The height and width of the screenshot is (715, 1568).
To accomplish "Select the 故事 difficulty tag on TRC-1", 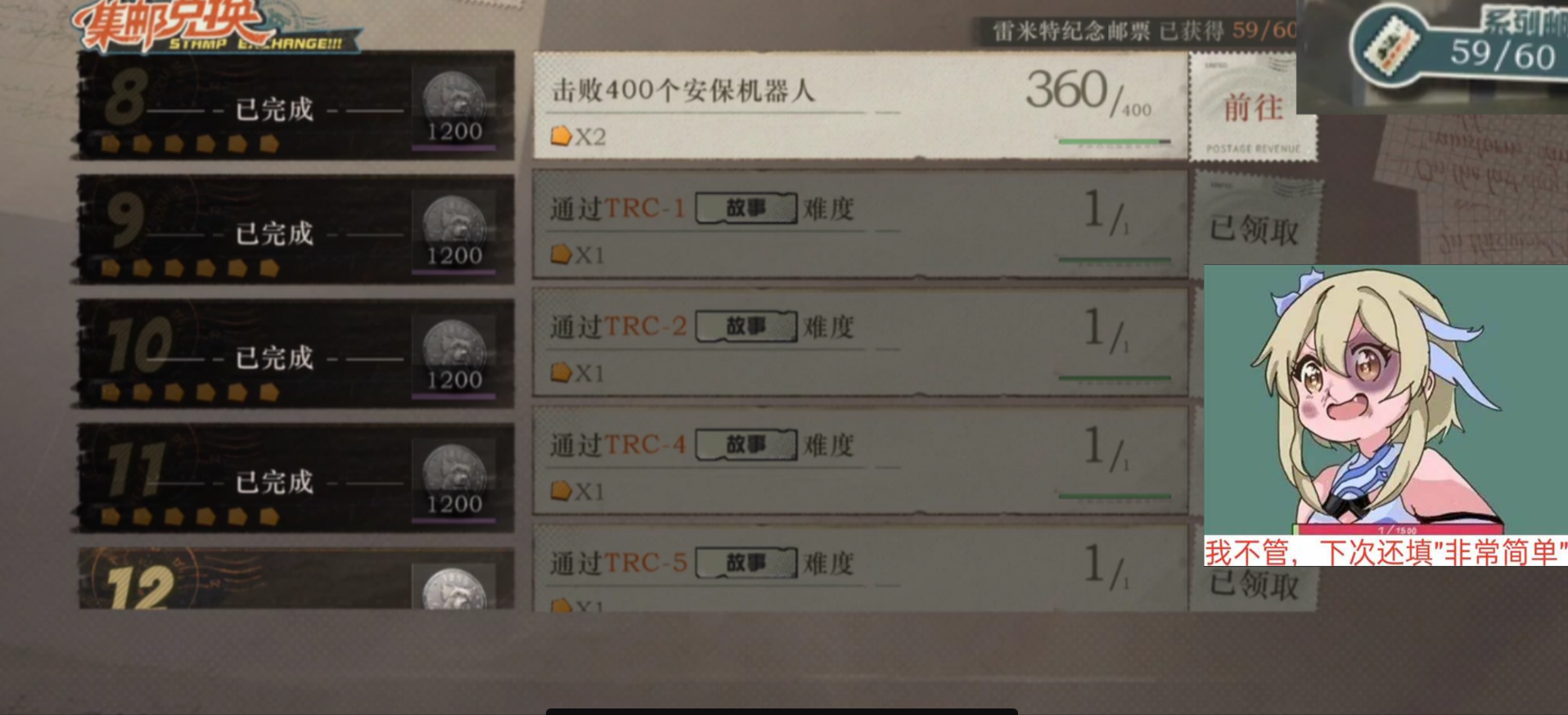I will (746, 208).
